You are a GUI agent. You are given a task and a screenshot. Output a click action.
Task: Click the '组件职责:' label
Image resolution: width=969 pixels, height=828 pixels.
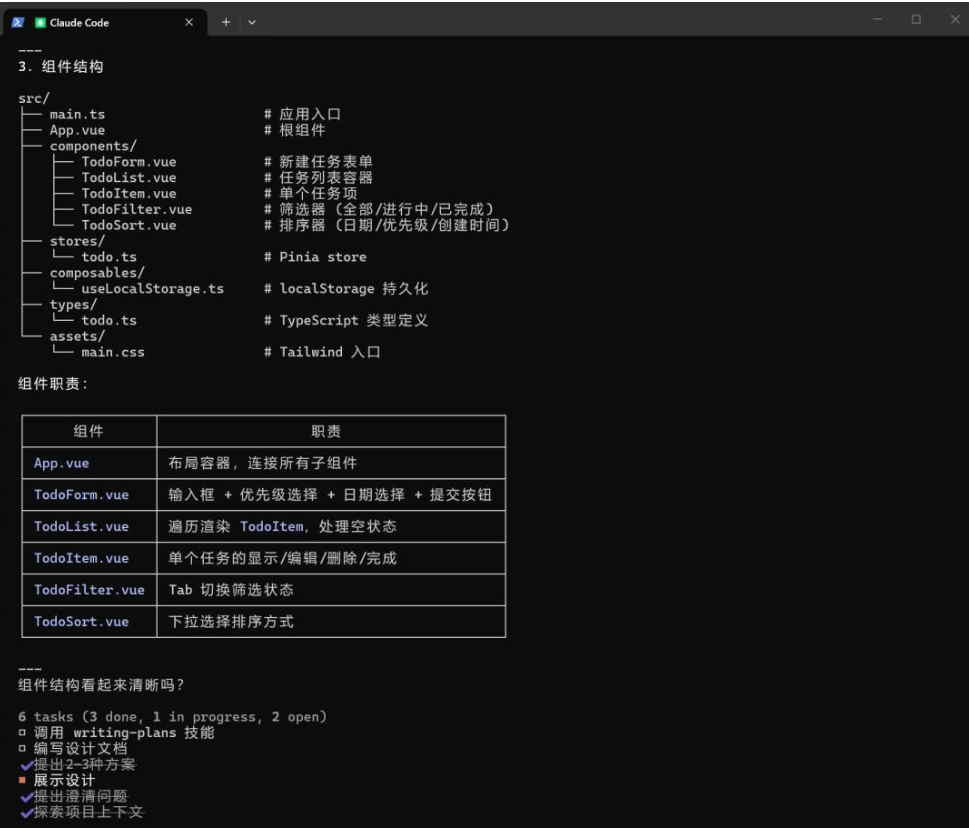click(53, 384)
